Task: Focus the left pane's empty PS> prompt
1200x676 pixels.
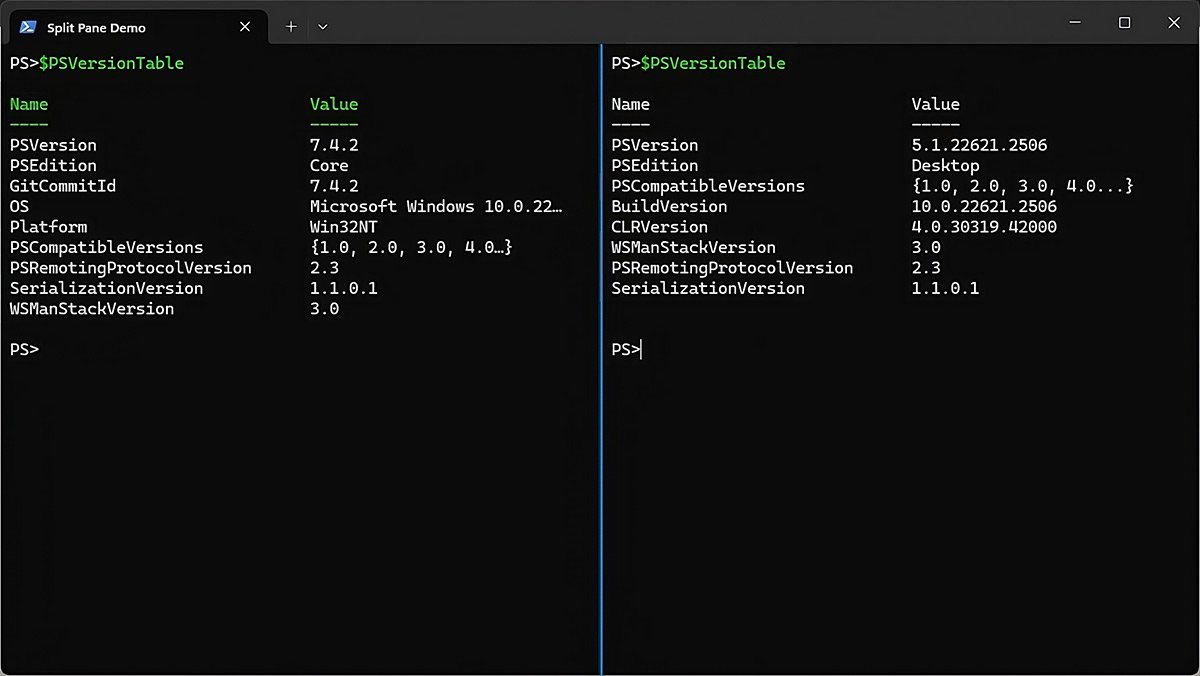Action: [25, 349]
